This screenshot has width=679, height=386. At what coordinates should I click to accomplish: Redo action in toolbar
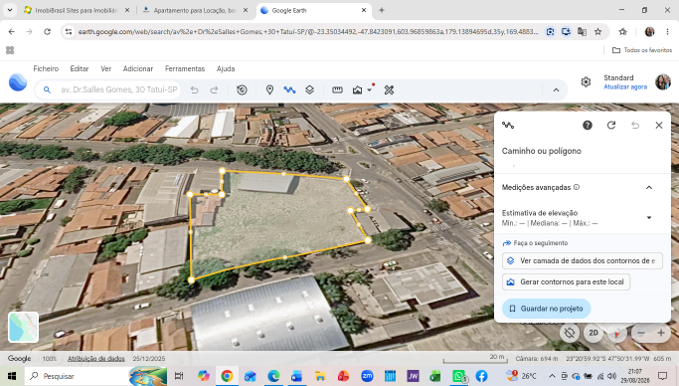(x=214, y=90)
